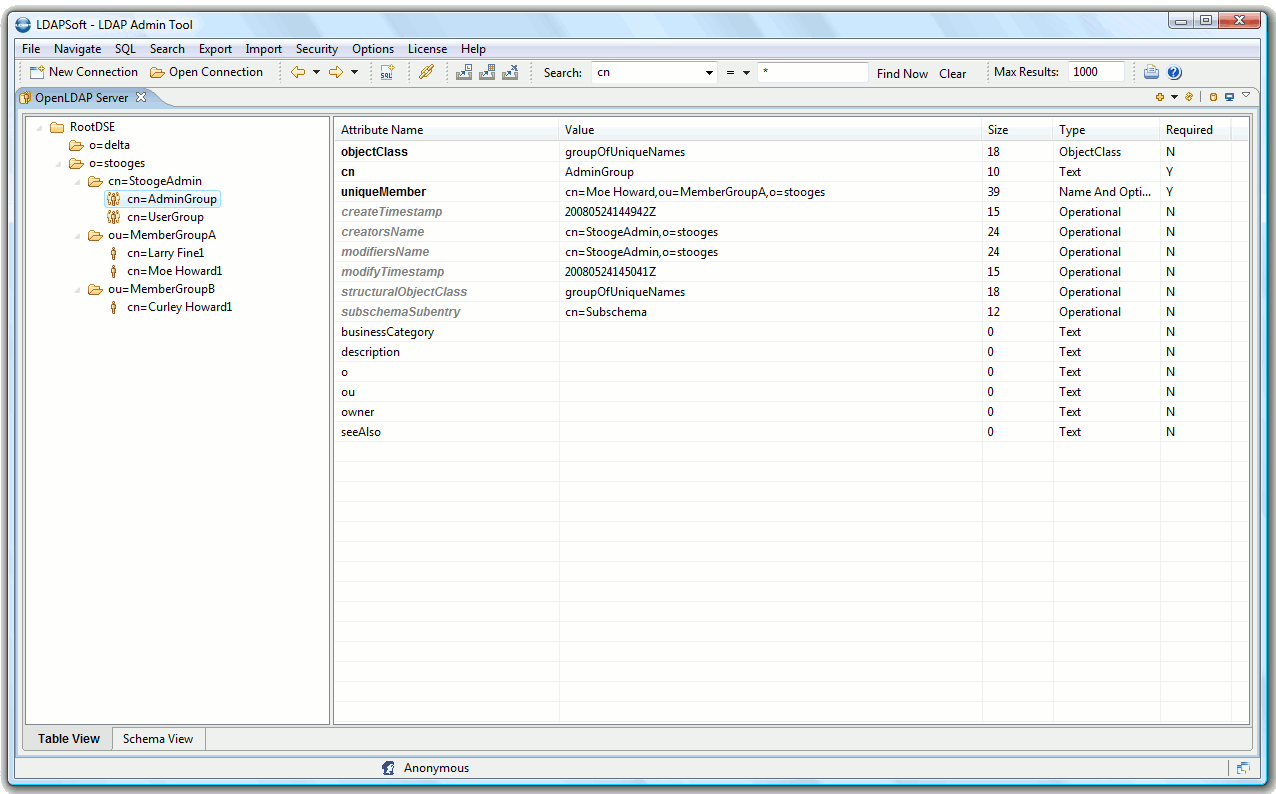Viewport: 1276px width, 794px height.
Task: Open the dropdown next to the plus icon
Action: coord(1175,97)
